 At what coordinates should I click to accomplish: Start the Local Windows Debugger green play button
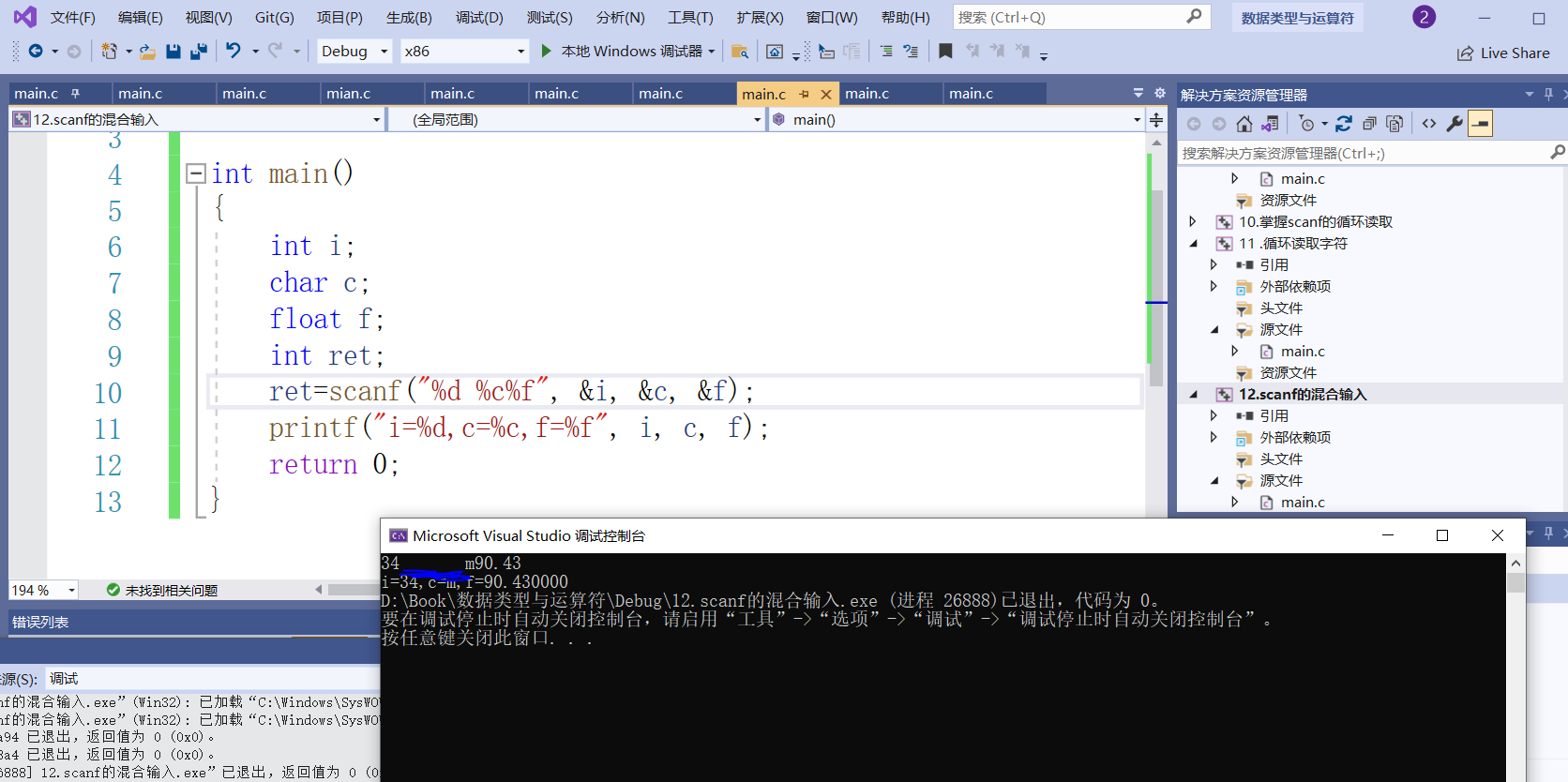click(546, 51)
